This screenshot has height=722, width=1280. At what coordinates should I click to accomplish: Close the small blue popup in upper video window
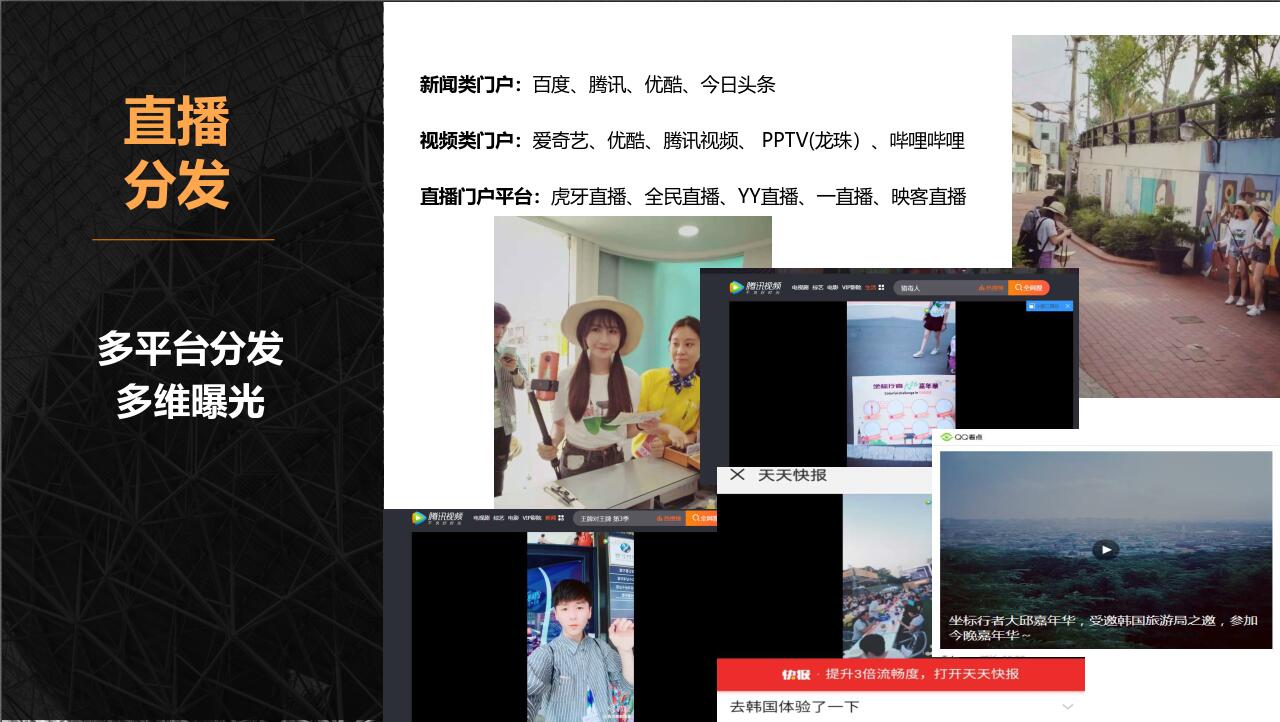tap(1068, 306)
